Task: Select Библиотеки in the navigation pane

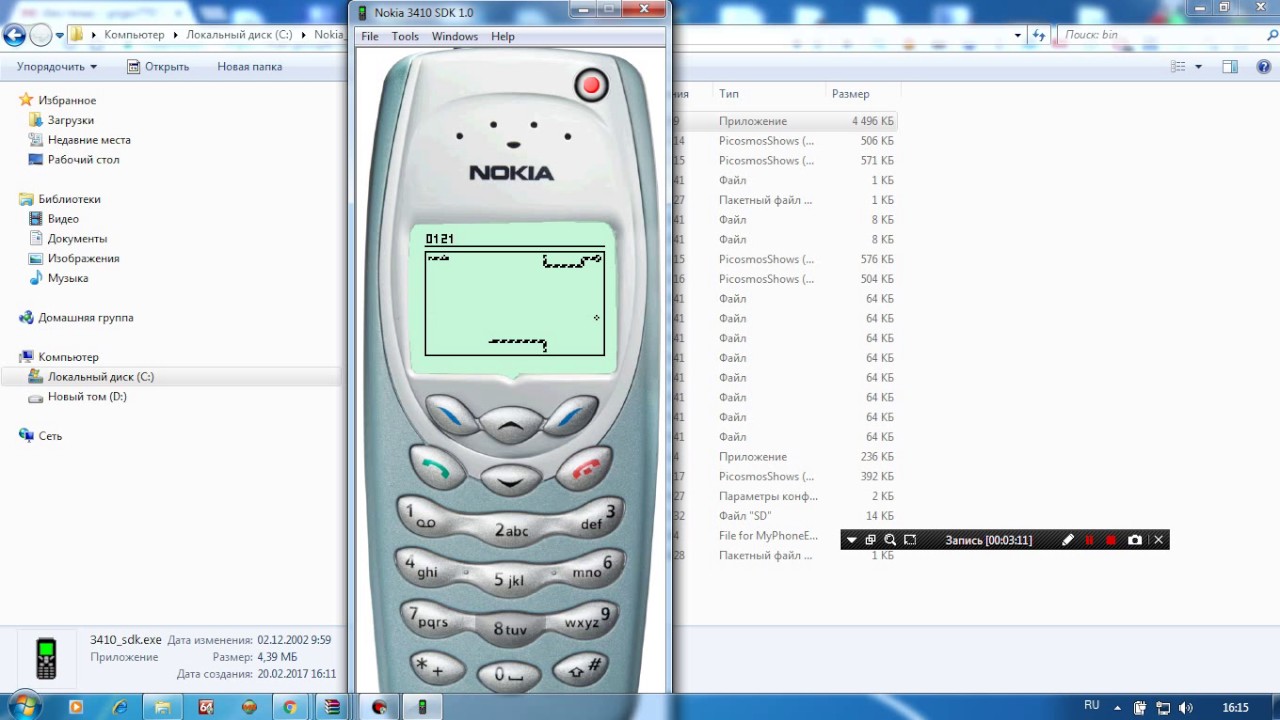Action: tap(69, 199)
